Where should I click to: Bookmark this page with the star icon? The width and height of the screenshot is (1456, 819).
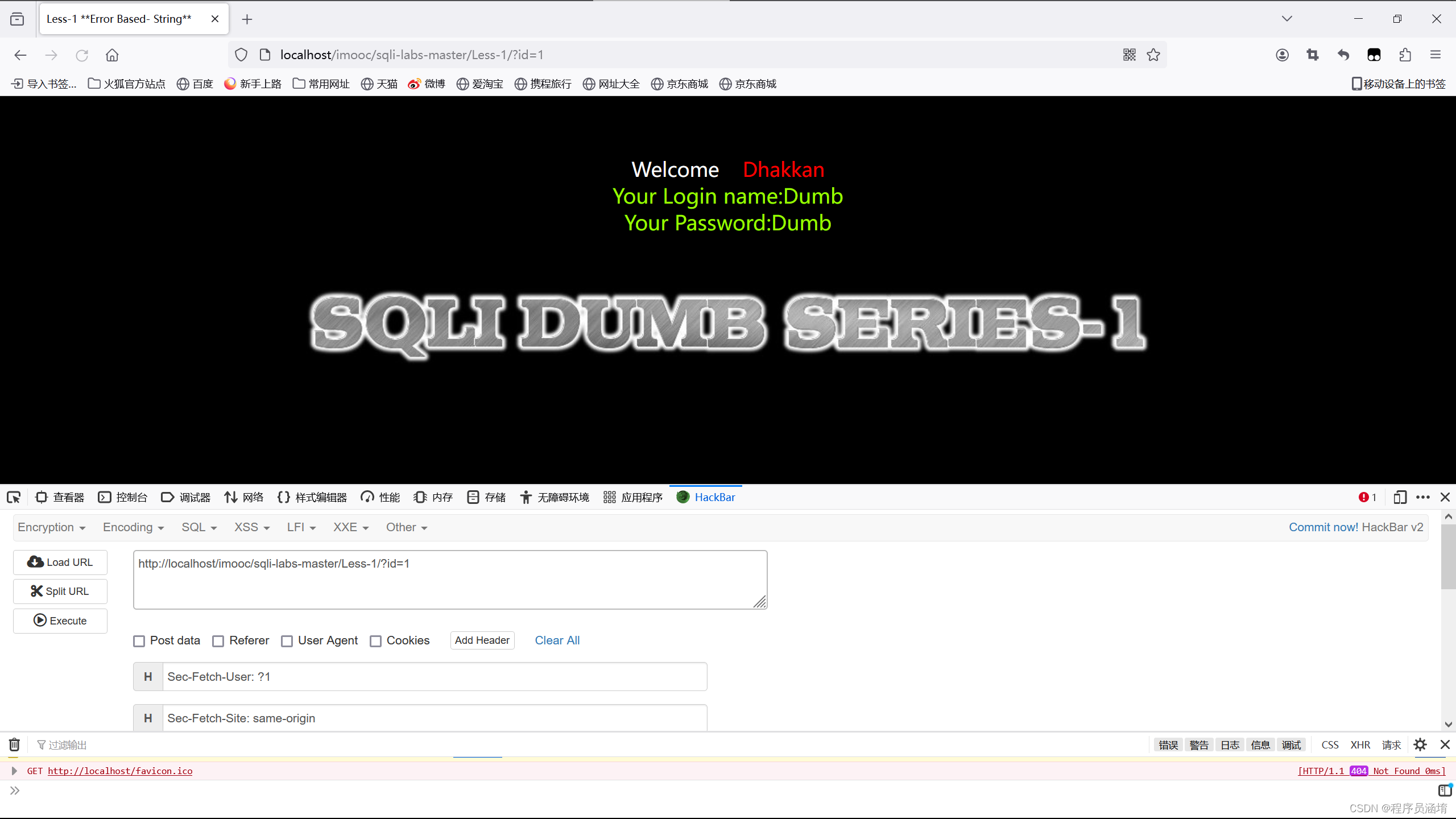pyautogui.click(x=1153, y=55)
